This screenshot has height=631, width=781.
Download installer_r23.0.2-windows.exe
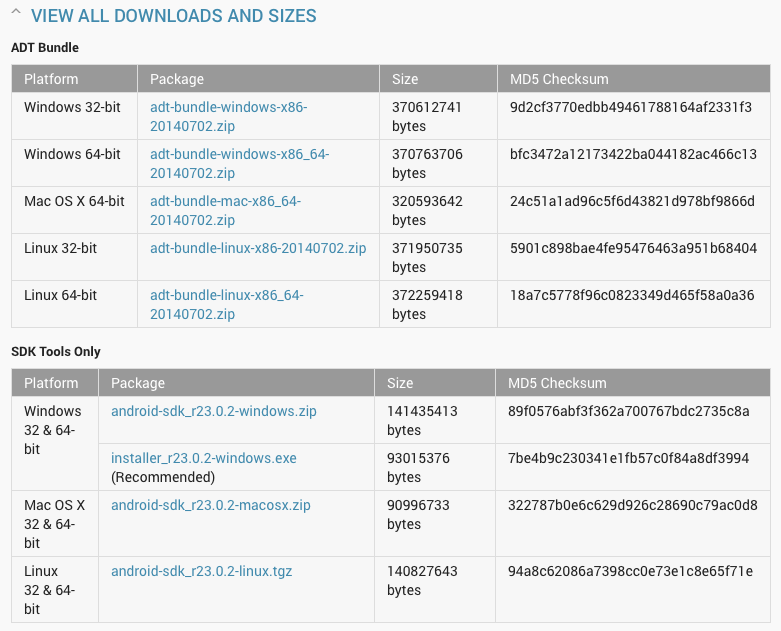coord(204,458)
